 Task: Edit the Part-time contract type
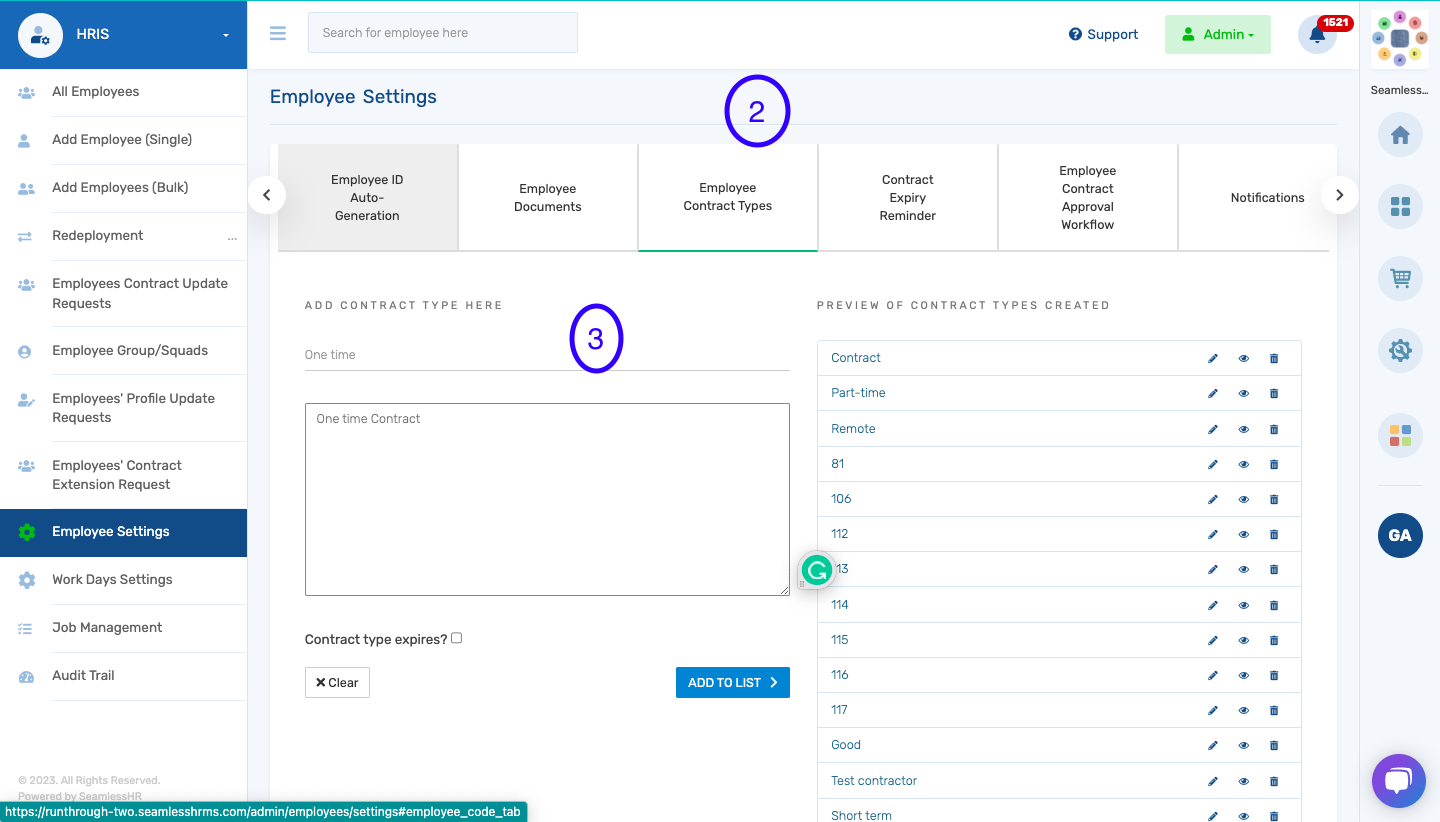click(x=1212, y=393)
